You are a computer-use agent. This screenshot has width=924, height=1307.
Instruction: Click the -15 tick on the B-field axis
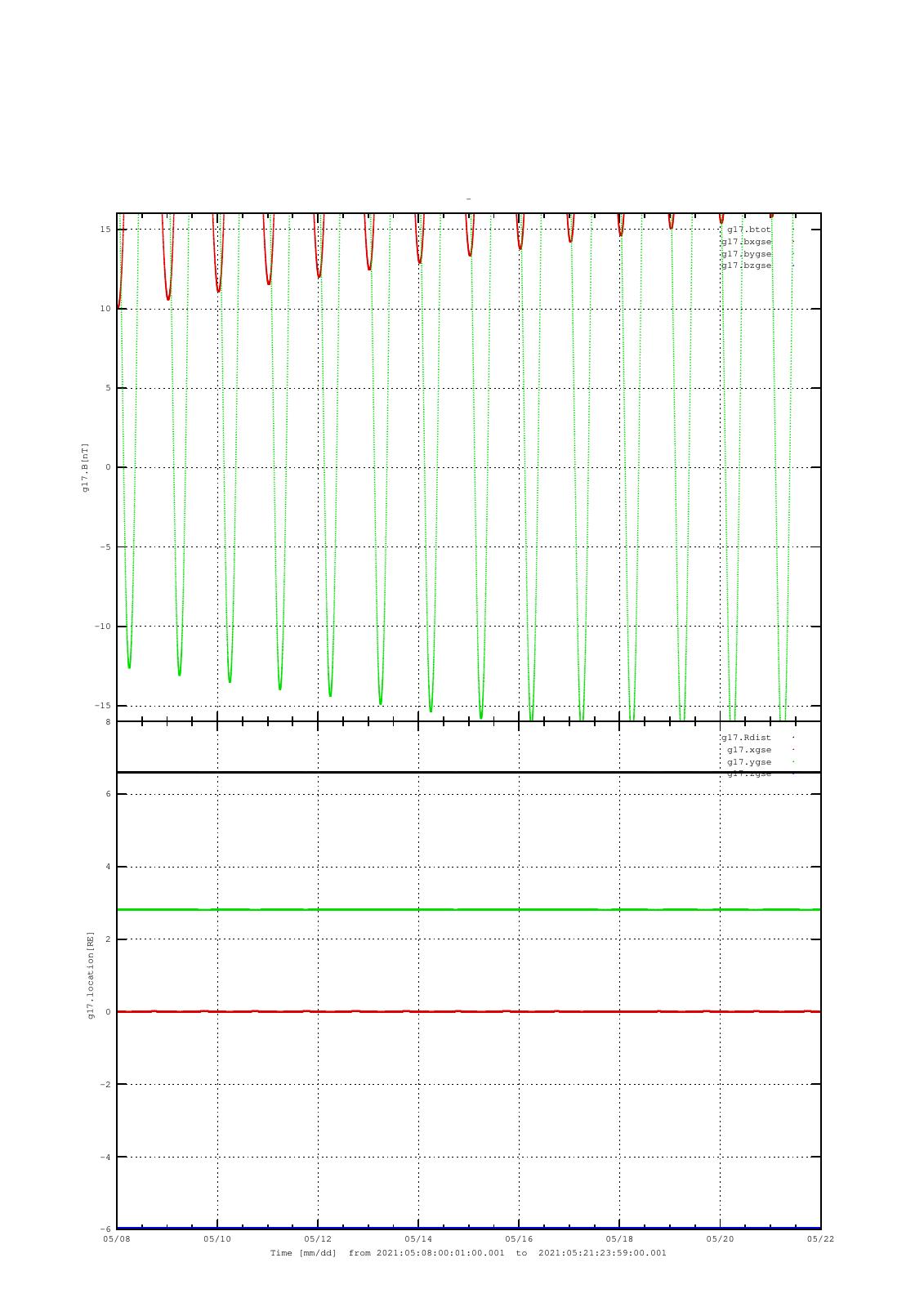[x=102, y=706]
